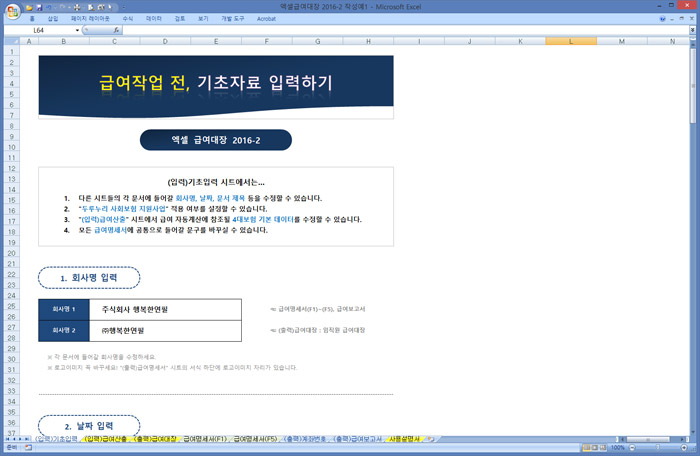This screenshot has width=700, height=456.
Task: Switch to the (입력)급여산출 sheet tab
Action: click(x=106, y=439)
